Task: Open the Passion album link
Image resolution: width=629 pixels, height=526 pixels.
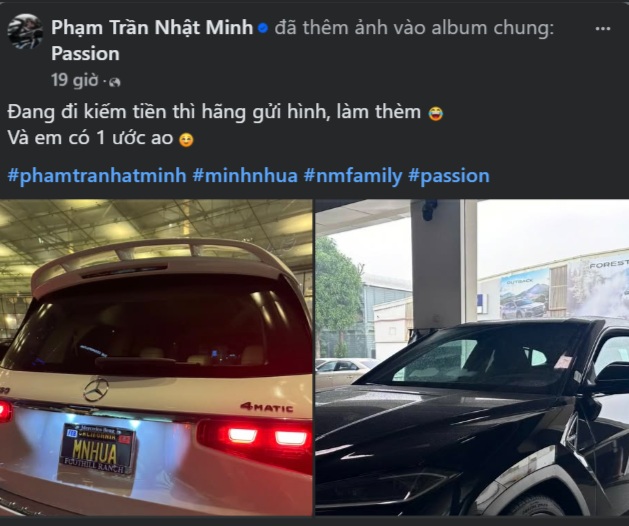Action: (x=85, y=54)
